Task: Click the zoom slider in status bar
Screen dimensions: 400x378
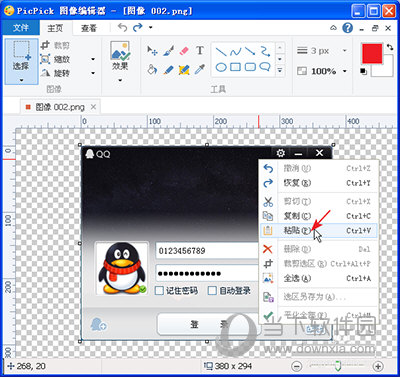Action: pyautogui.click(x=337, y=366)
